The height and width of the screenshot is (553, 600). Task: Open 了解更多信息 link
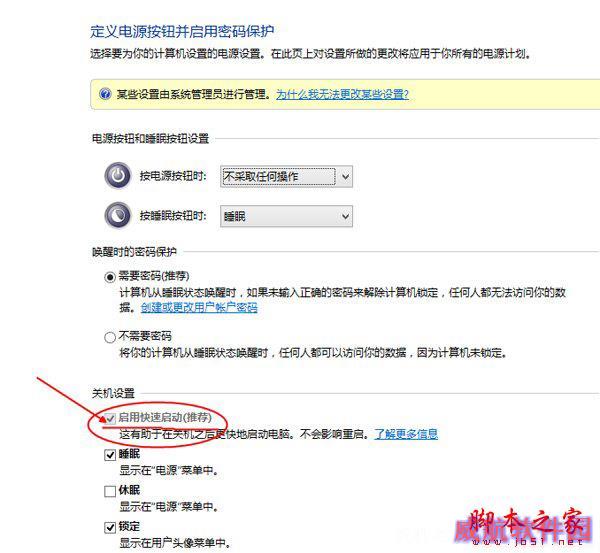pyautogui.click(x=406, y=434)
